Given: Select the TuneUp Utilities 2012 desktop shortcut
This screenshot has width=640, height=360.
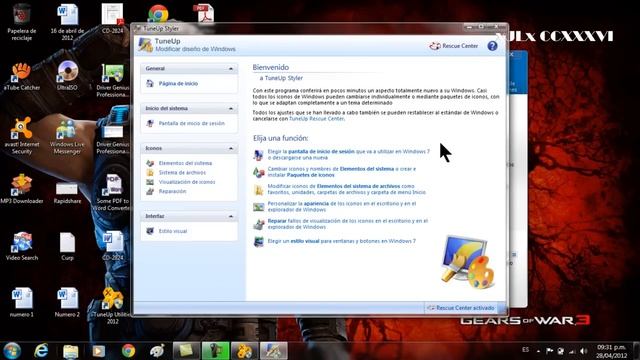Looking at the screenshot, I should pos(113,305).
